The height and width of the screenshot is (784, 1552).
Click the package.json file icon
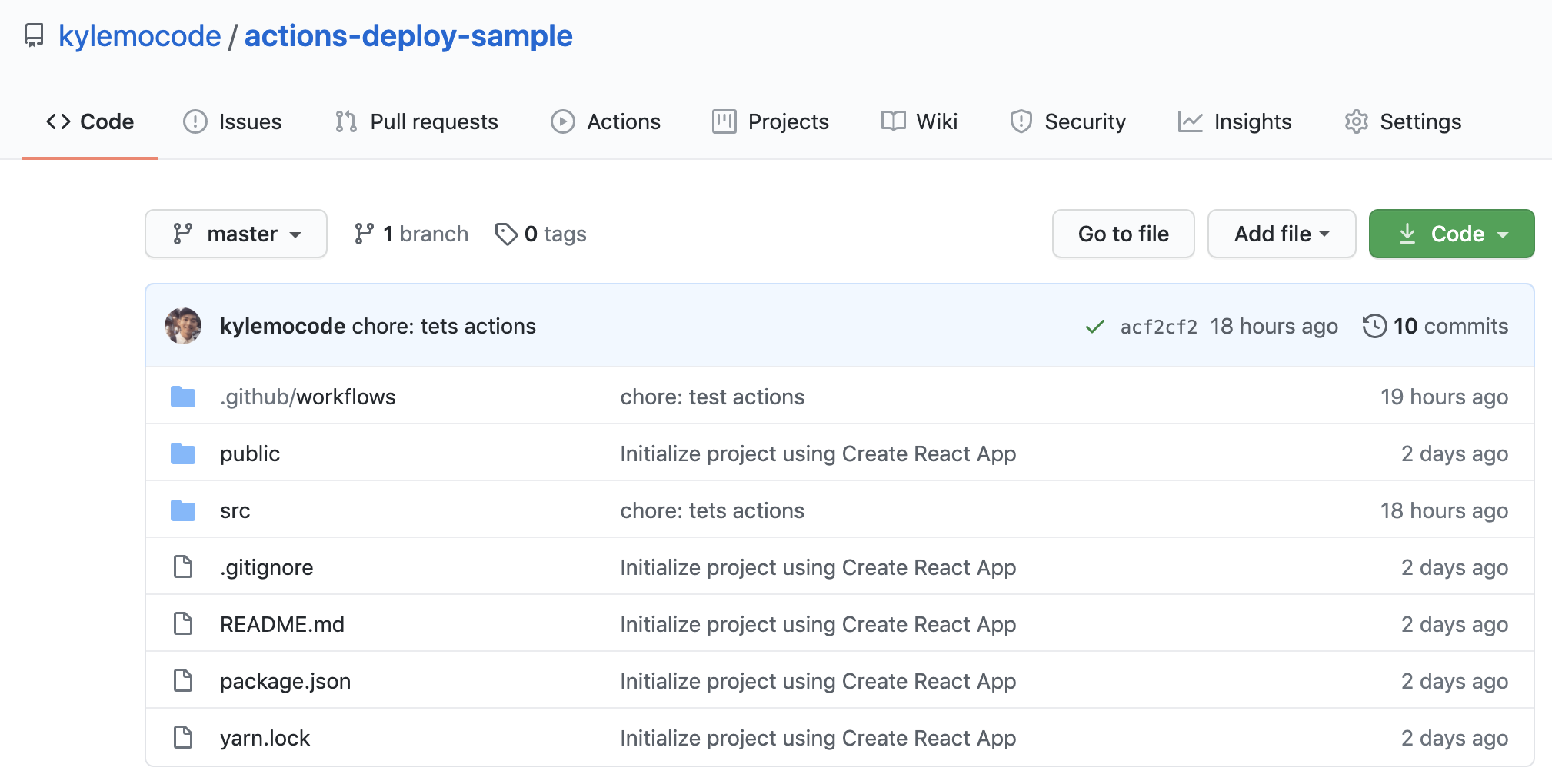click(183, 681)
